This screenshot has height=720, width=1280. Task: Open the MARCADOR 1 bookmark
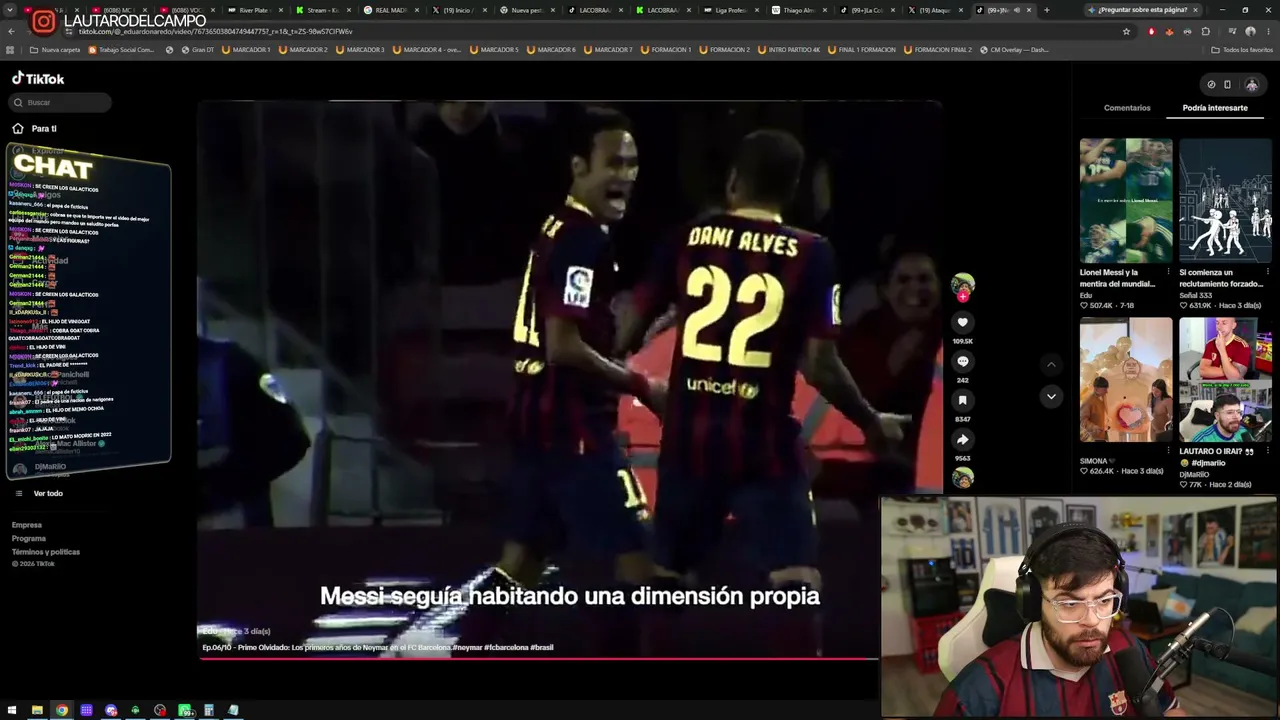point(246,50)
